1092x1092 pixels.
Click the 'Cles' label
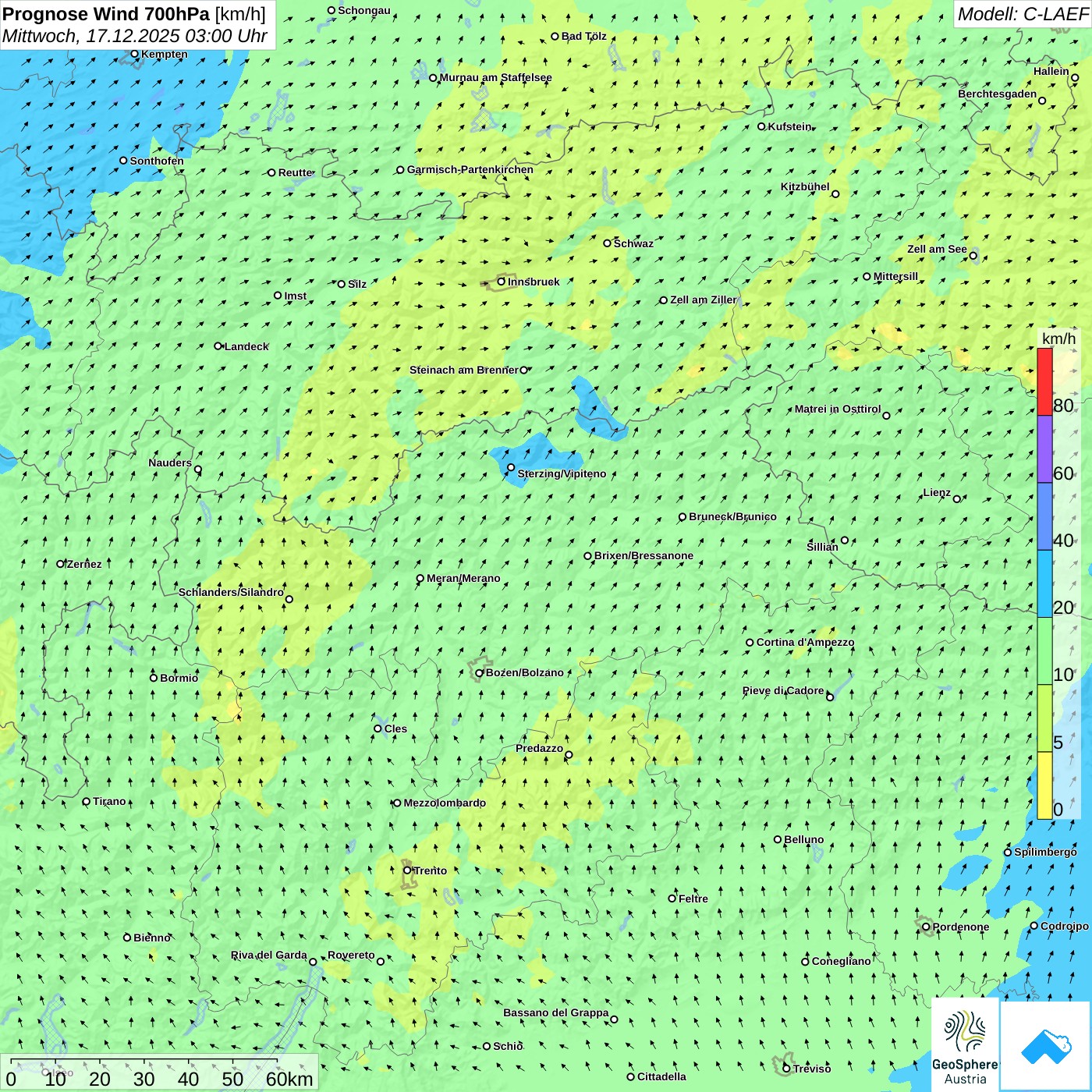pos(395,729)
